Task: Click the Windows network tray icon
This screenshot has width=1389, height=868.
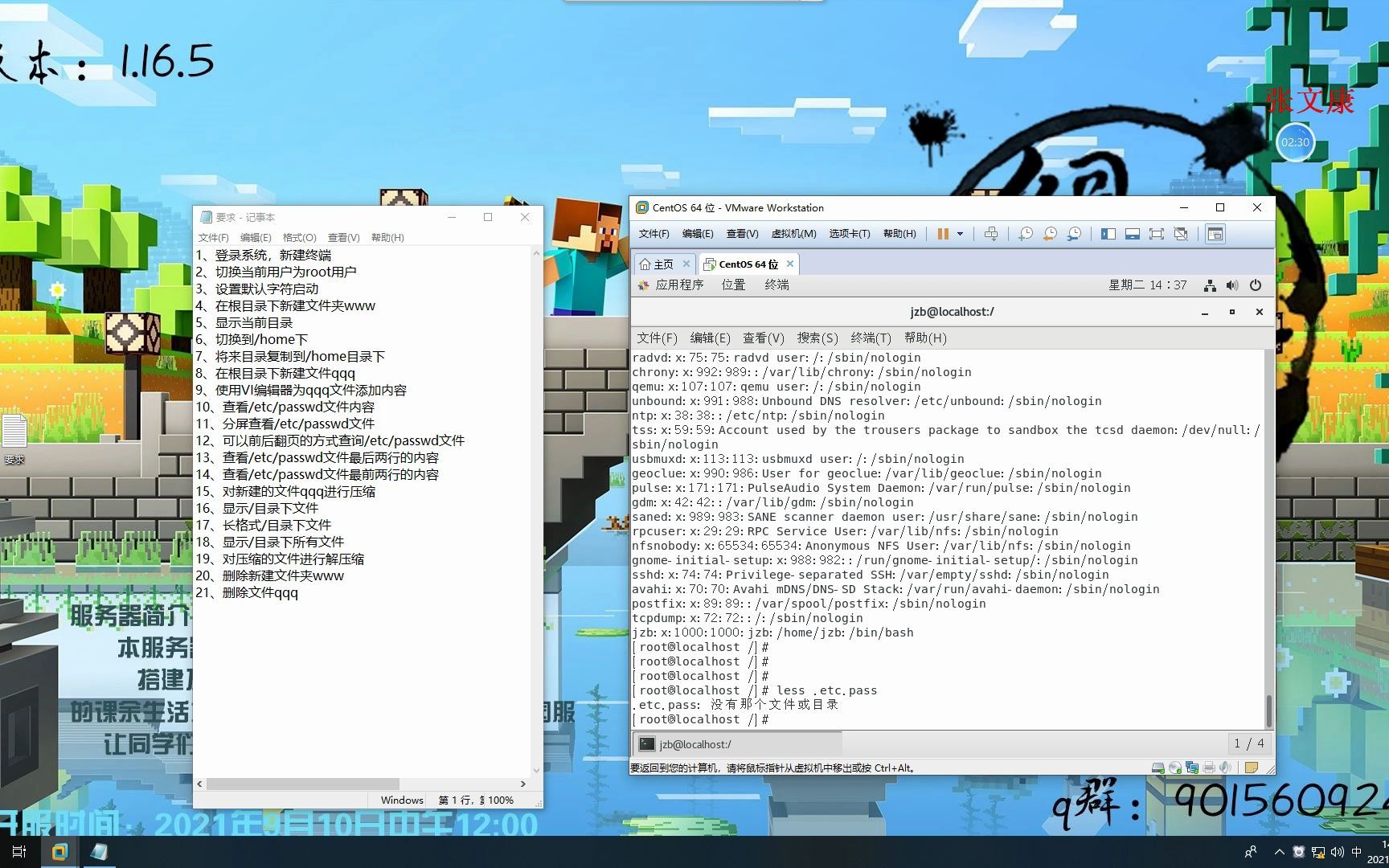Action: (1318, 852)
